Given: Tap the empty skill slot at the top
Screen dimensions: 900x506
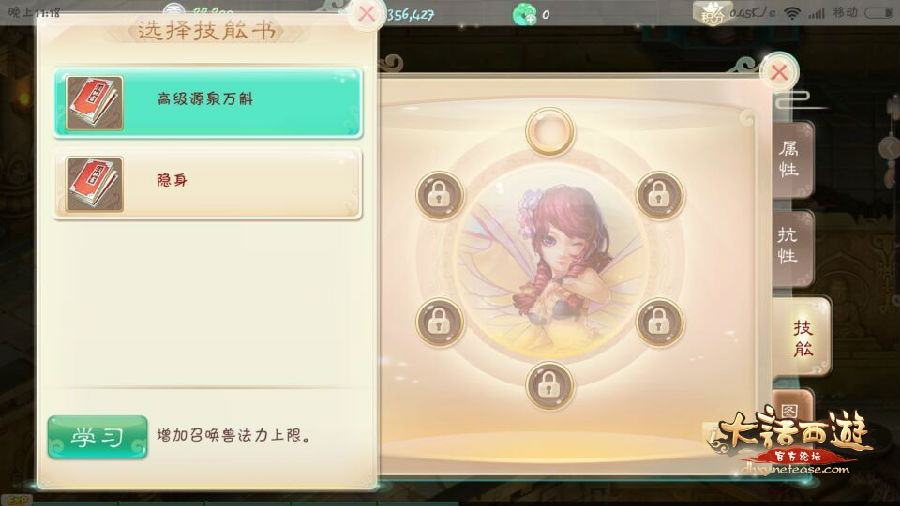Looking at the screenshot, I should tap(549, 131).
